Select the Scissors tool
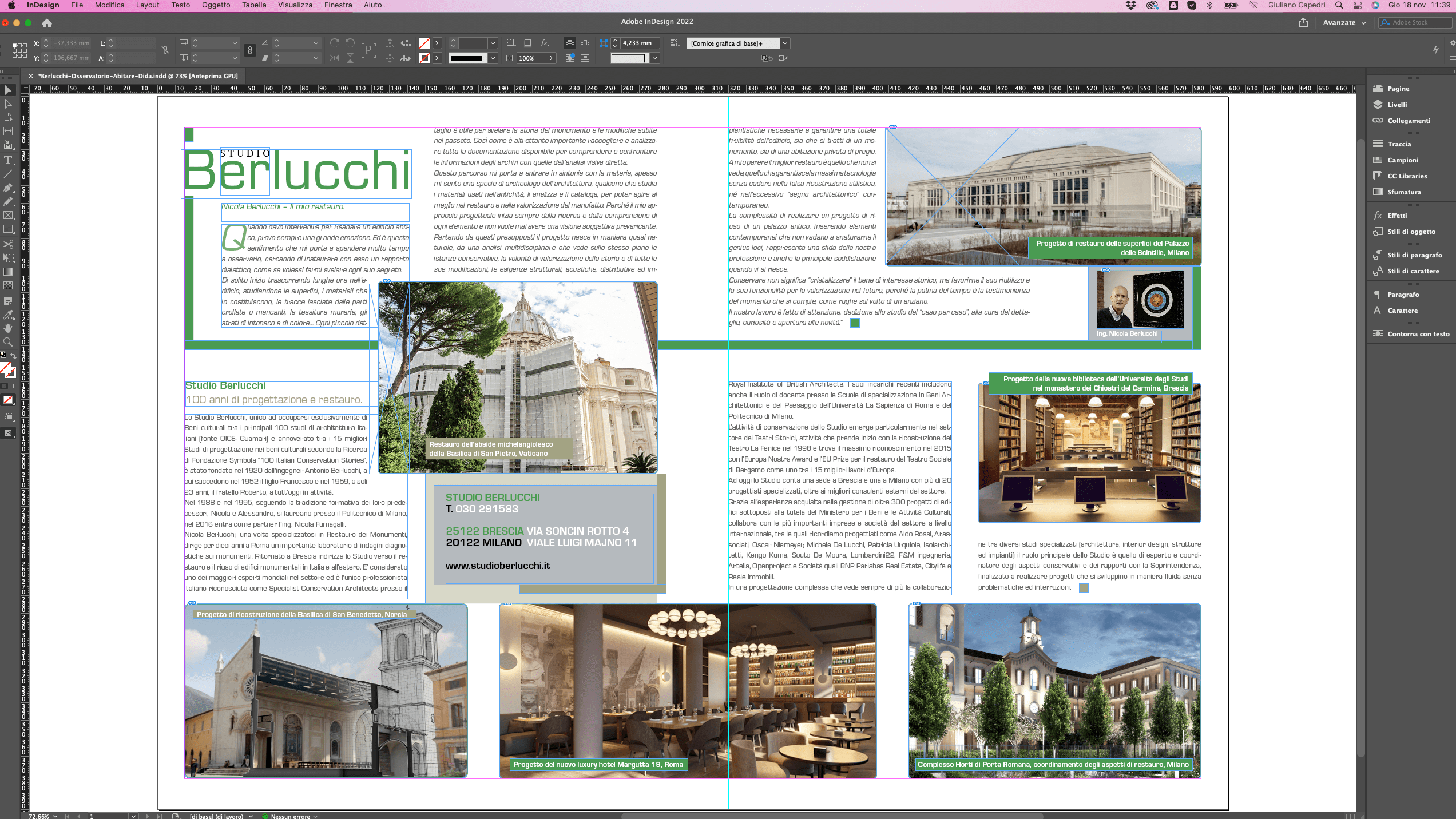The image size is (1456, 819). (8, 244)
